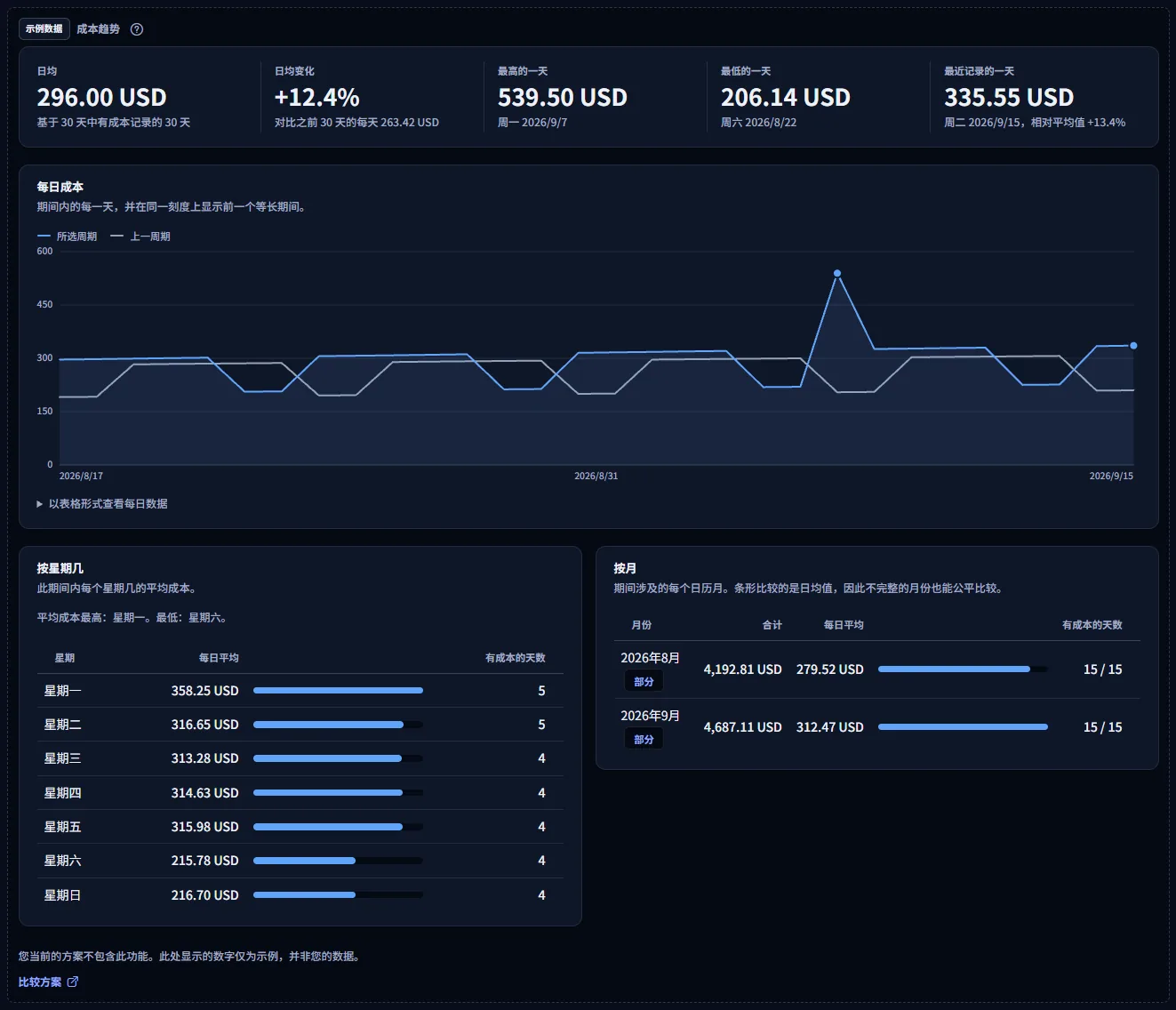The width and height of the screenshot is (1176, 1010).
Task: Click the external-link icon next to 比较方案
Action: tap(73, 982)
